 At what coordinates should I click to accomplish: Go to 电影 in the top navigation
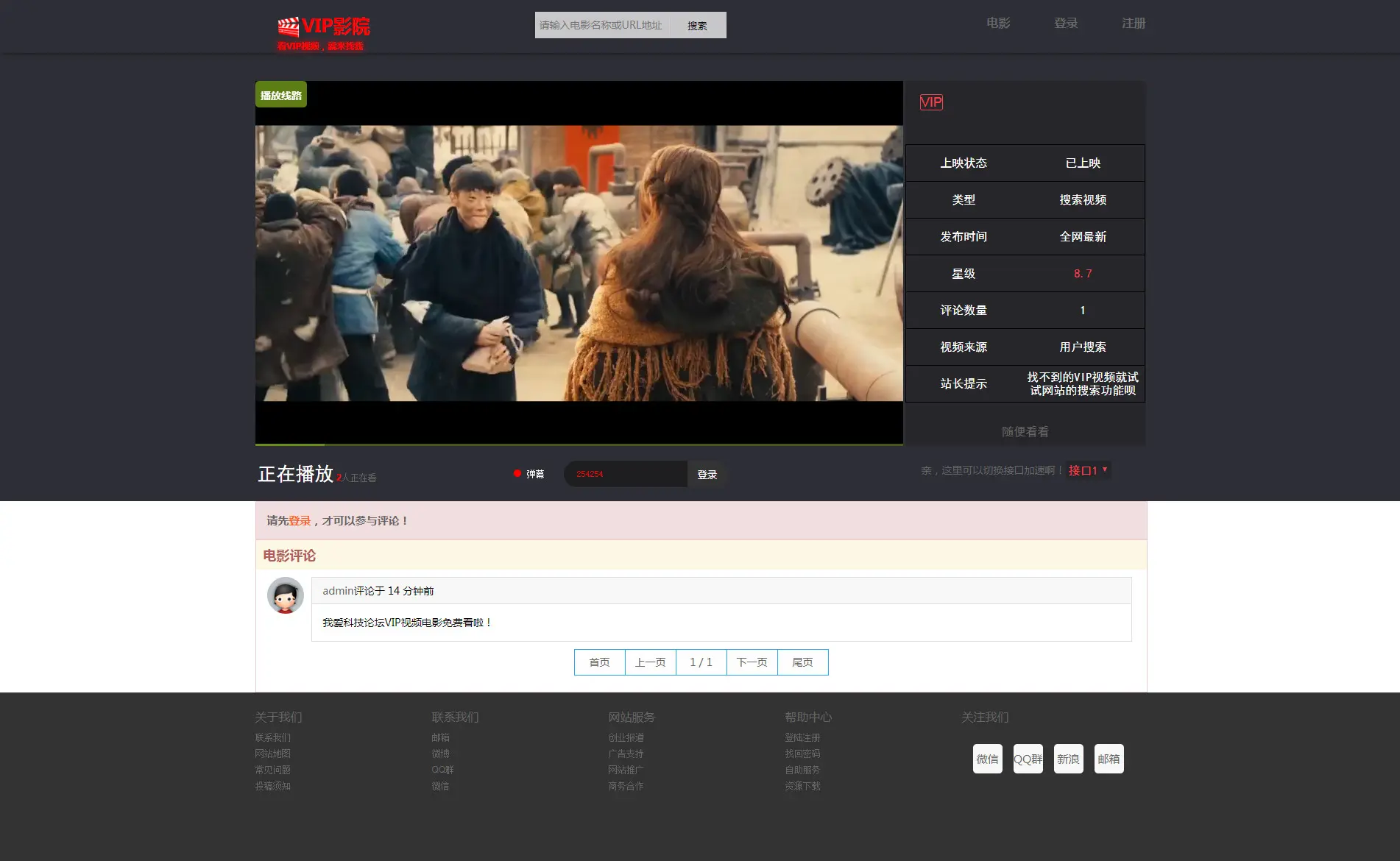click(998, 24)
